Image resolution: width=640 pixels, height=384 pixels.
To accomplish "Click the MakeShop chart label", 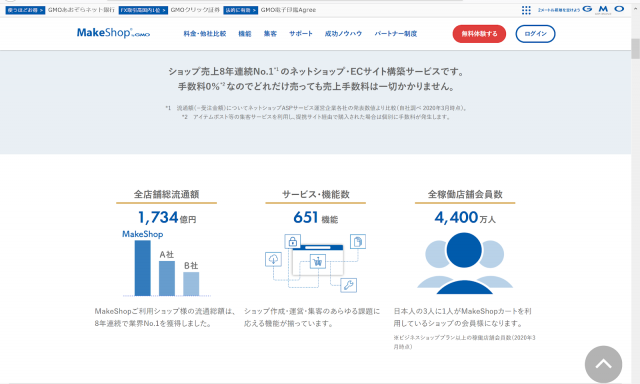I will tap(142, 234).
